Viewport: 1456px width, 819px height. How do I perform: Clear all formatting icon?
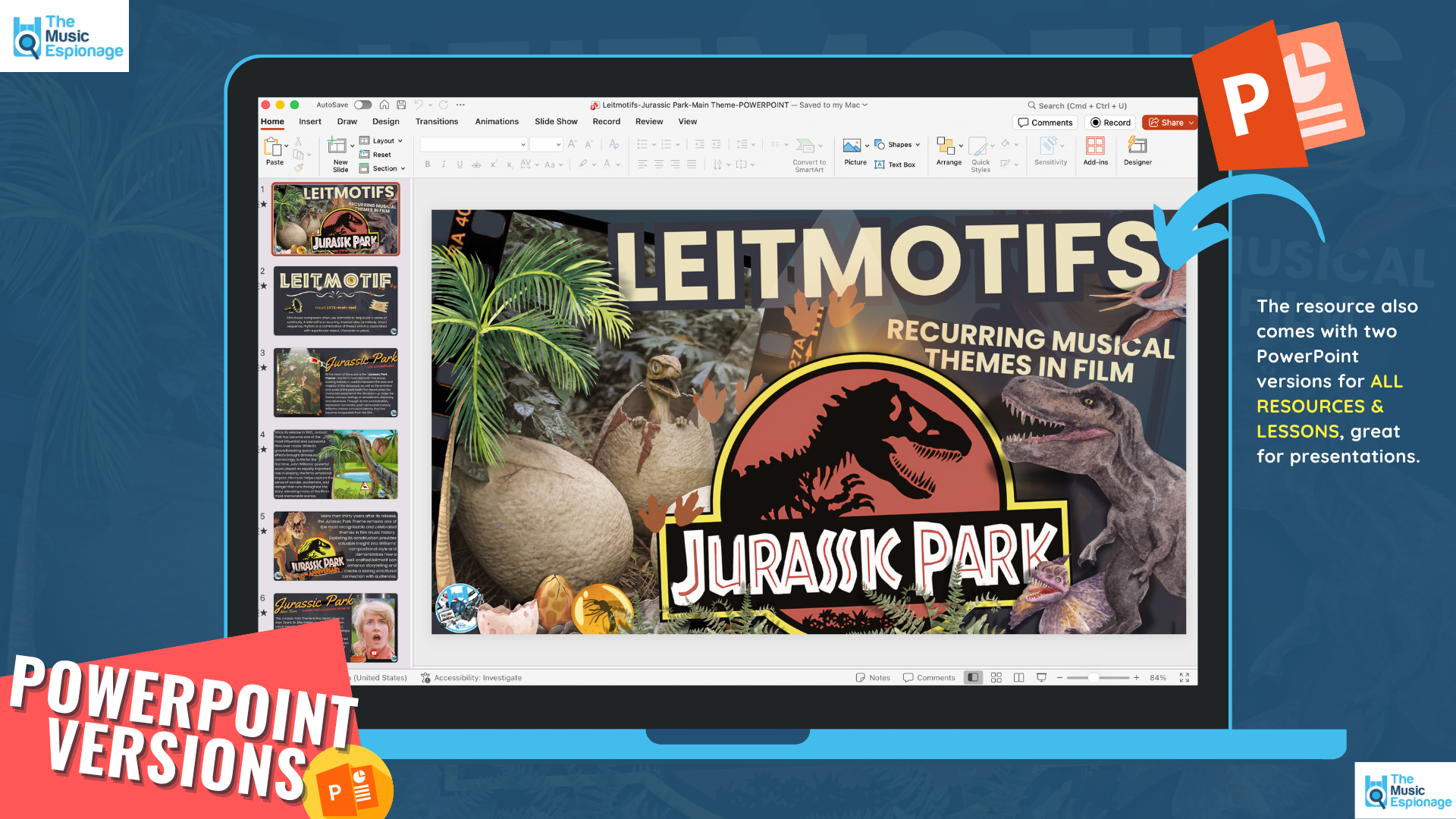click(x=614, y=144)
